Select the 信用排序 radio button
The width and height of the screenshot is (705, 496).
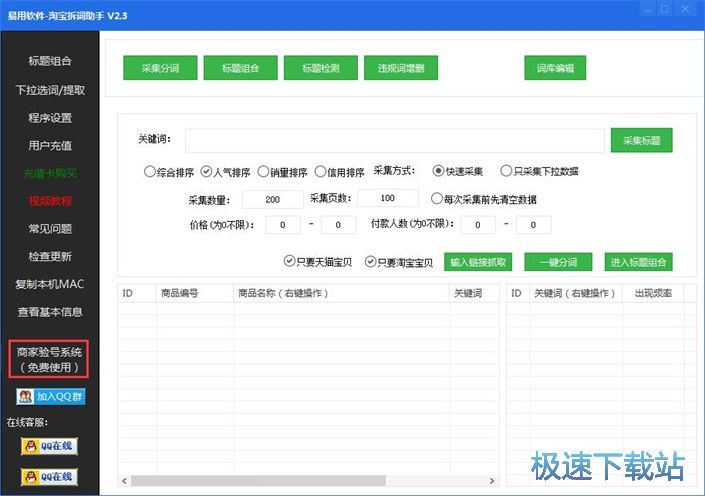[320, 172]
